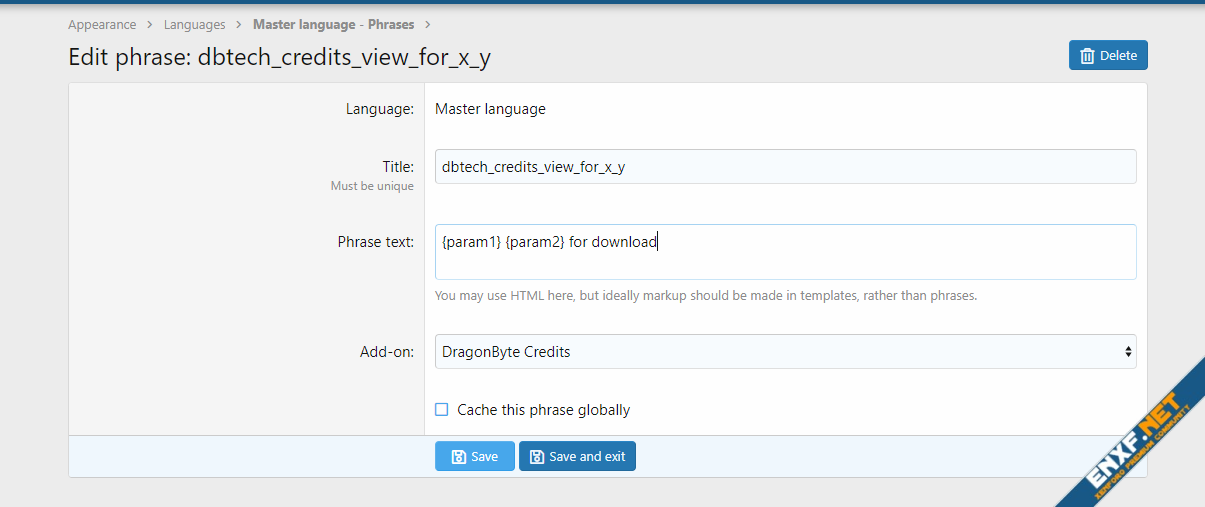
Task: Click the trash can icon on Delete
Action: click(1087, 56)
